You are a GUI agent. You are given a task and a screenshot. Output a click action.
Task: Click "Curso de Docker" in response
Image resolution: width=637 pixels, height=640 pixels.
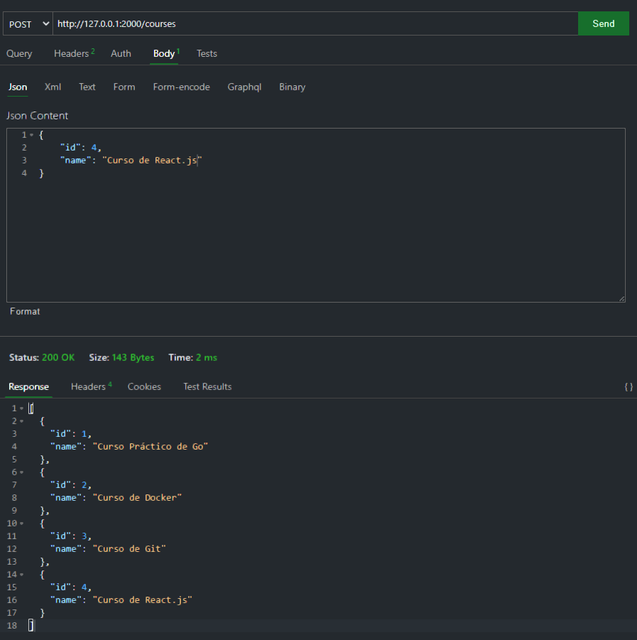tap(137, 498)
